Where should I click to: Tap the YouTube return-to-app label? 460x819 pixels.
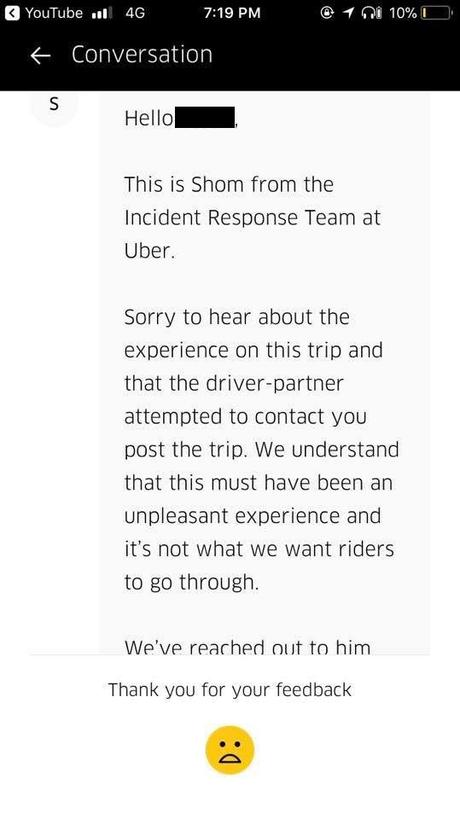pyautogui.click(x=54, y=13)
